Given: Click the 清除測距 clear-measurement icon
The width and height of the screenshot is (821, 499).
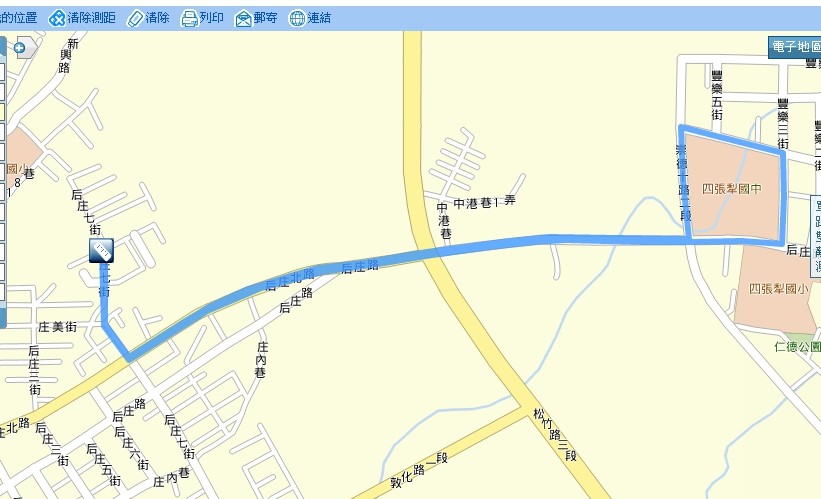Looking at the screenshot, I should [56, 18].
